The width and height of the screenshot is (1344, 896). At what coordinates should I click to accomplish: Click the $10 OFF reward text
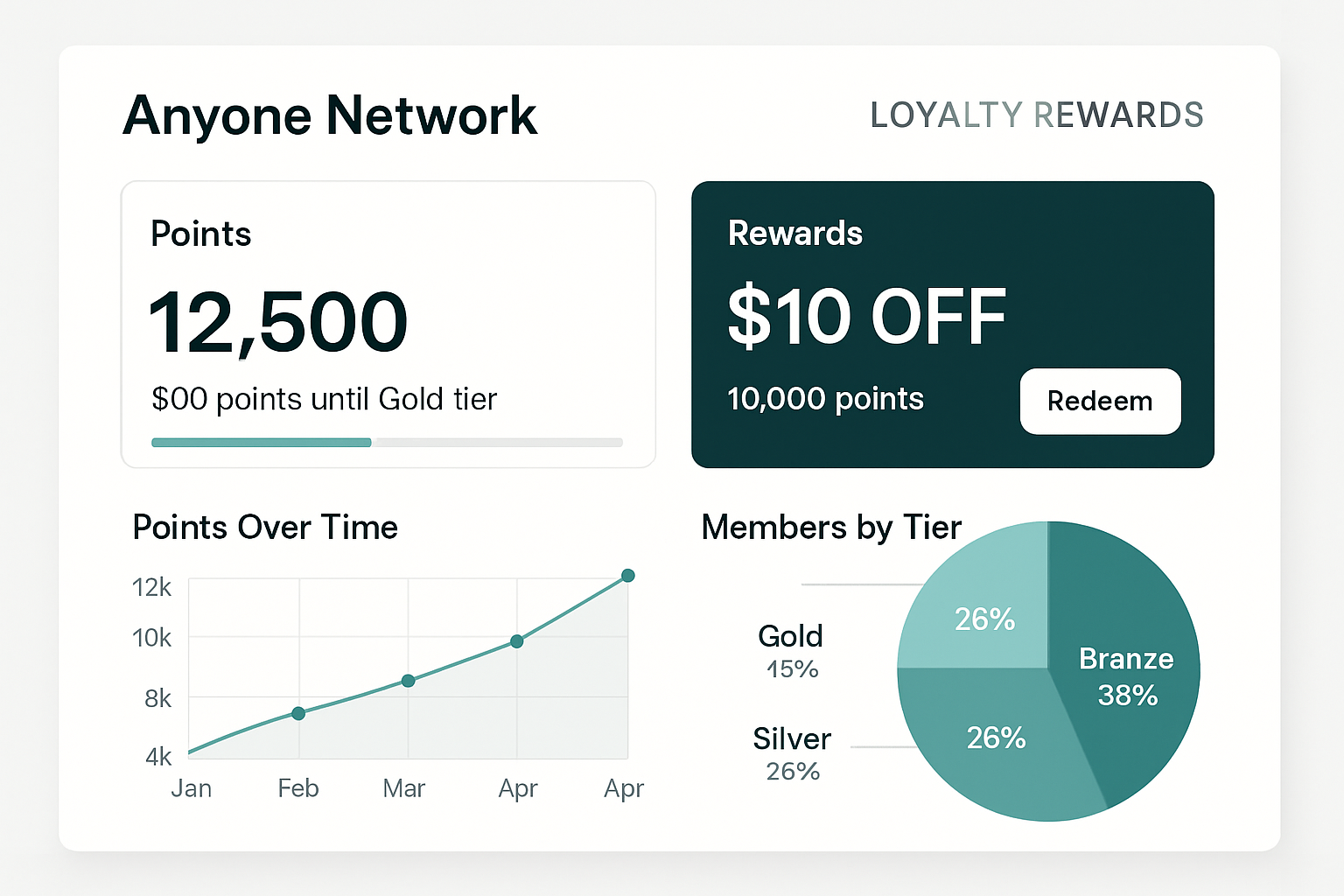tap(866, 317)
